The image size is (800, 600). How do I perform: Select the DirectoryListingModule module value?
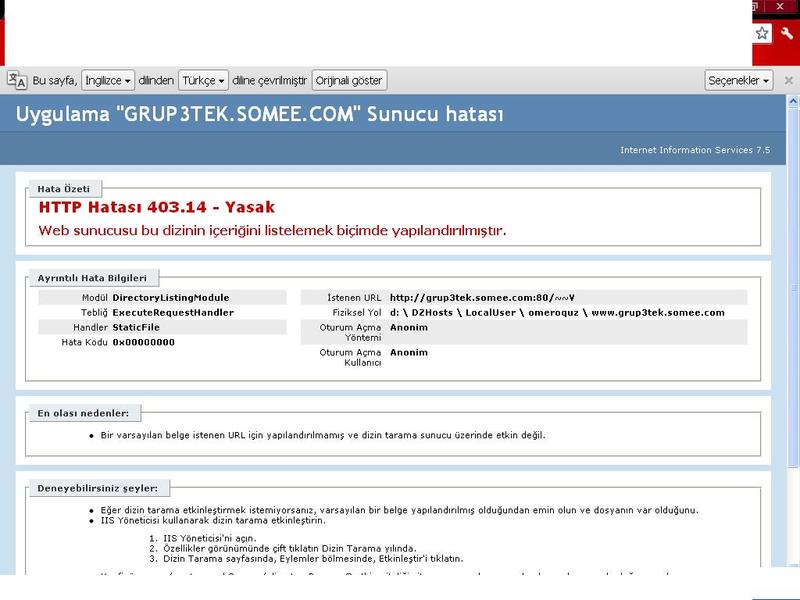point(171,297)
